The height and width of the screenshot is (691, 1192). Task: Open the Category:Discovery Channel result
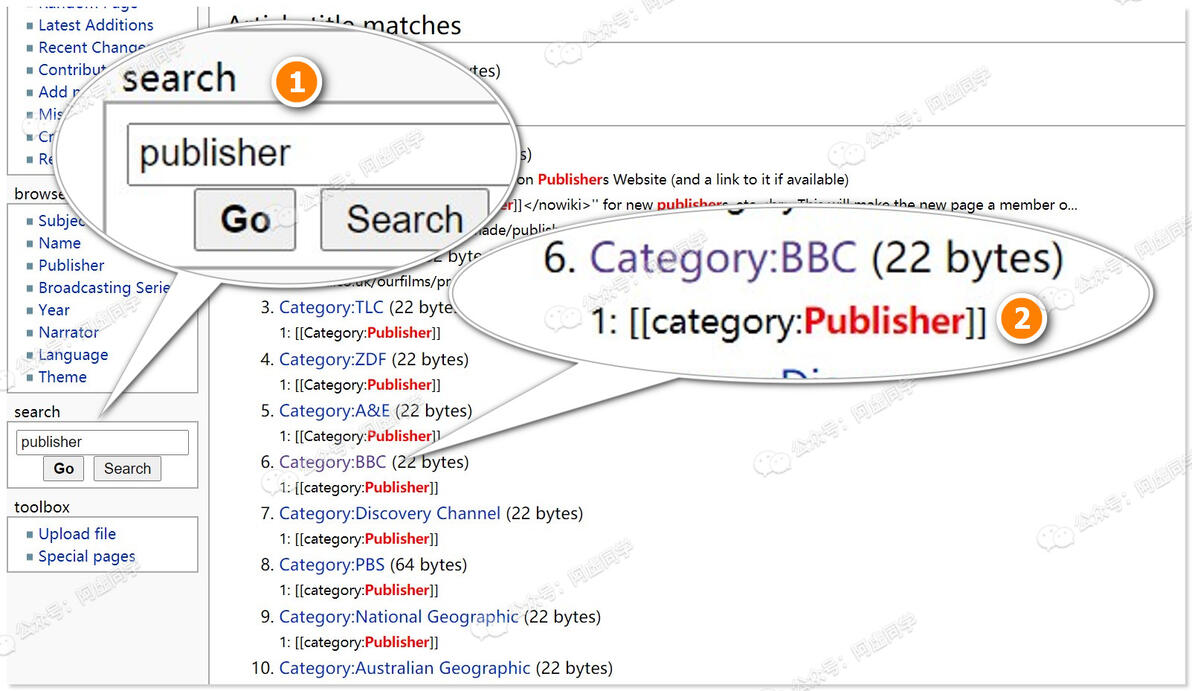point(389,513)
